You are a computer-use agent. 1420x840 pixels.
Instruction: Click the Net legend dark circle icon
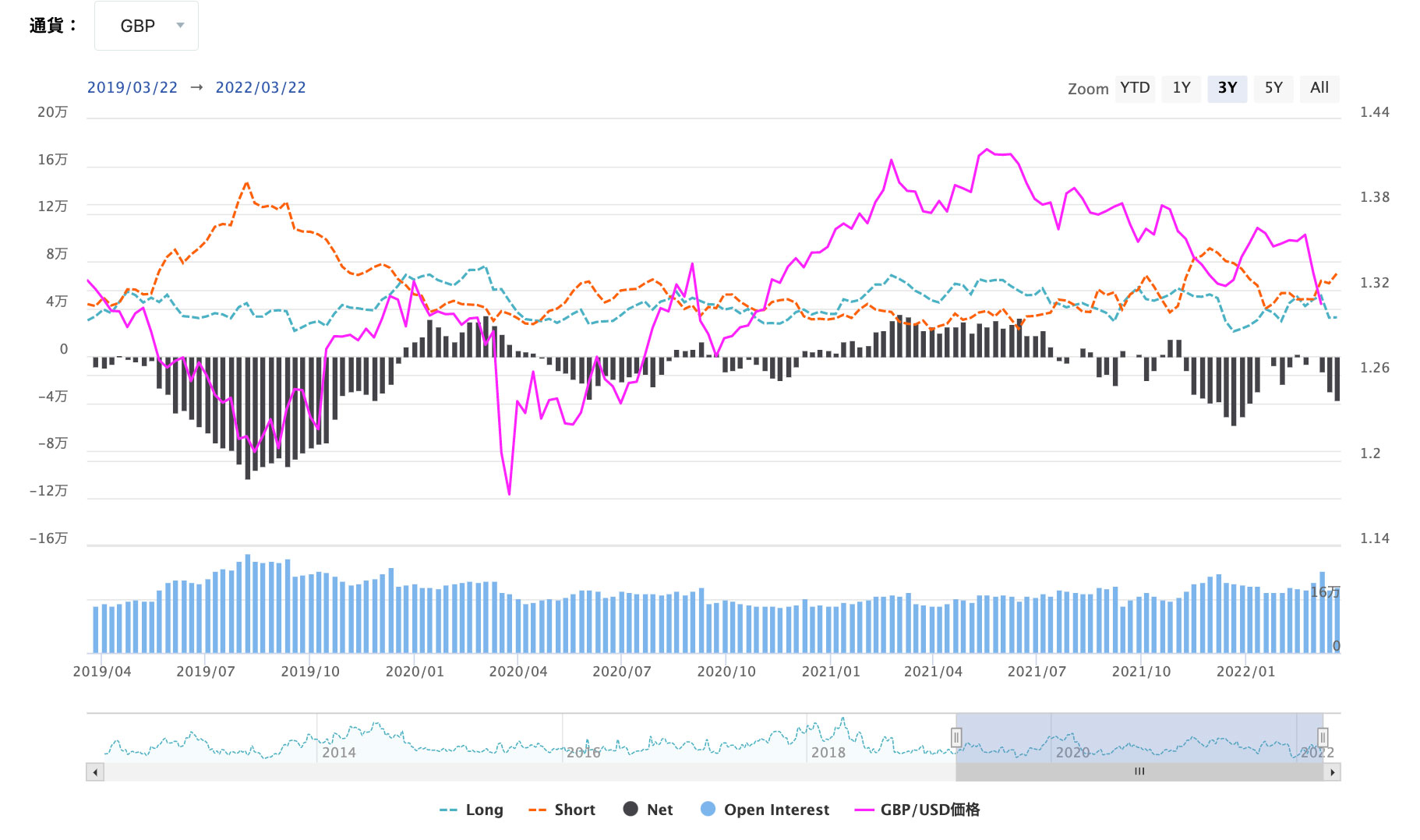tap(631, 809)
